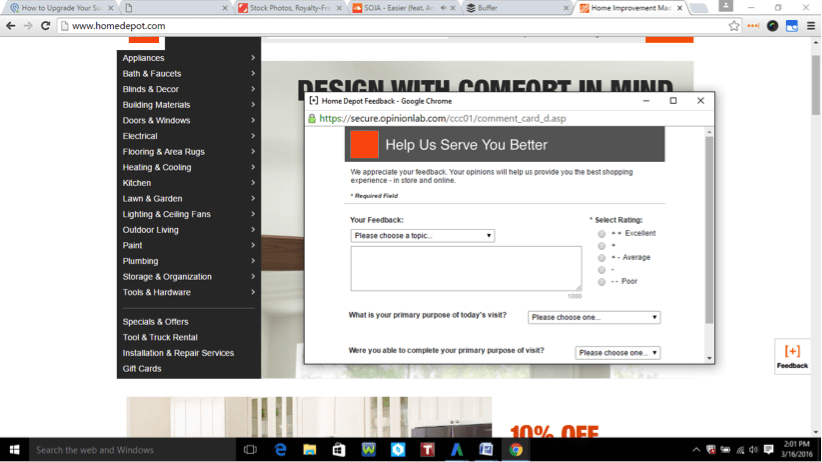The image size is (822, 462).
Task: Bookmark page with the star icon
Action: click(734, 26)
